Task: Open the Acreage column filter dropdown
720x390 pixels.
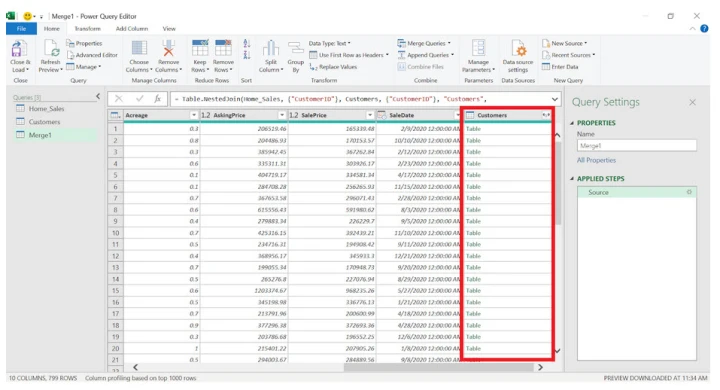Action: 194,115
